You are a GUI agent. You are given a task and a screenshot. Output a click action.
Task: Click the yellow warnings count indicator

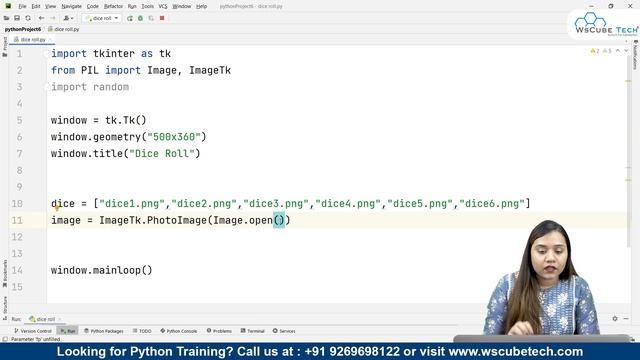pyautogui.click(x=595, y=51)
